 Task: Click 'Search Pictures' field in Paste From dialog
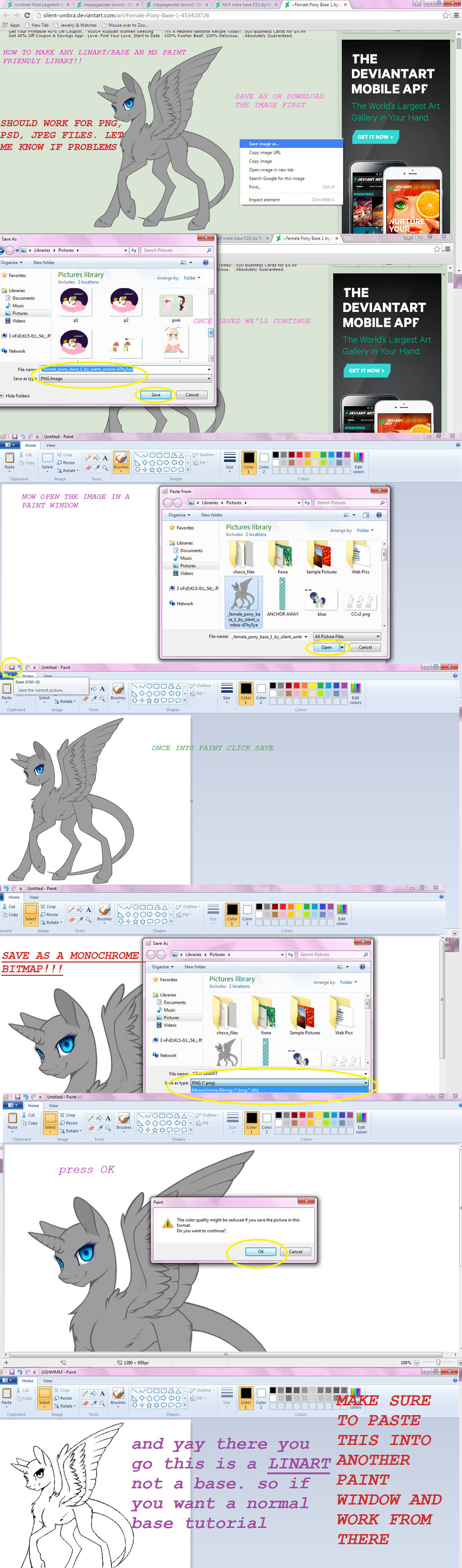click(x=351, y=503)
